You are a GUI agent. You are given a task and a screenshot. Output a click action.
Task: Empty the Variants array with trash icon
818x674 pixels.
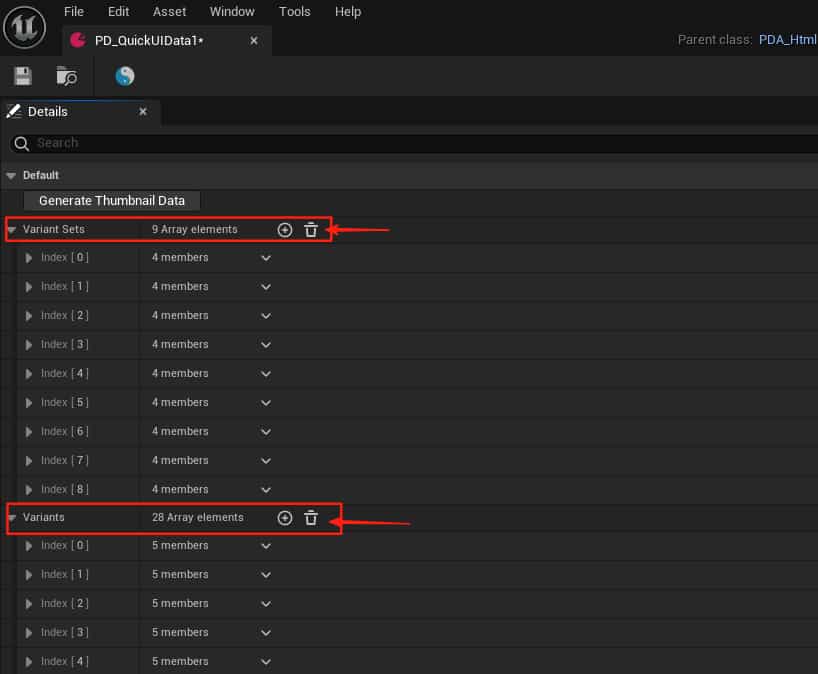[x=311, y=517]
